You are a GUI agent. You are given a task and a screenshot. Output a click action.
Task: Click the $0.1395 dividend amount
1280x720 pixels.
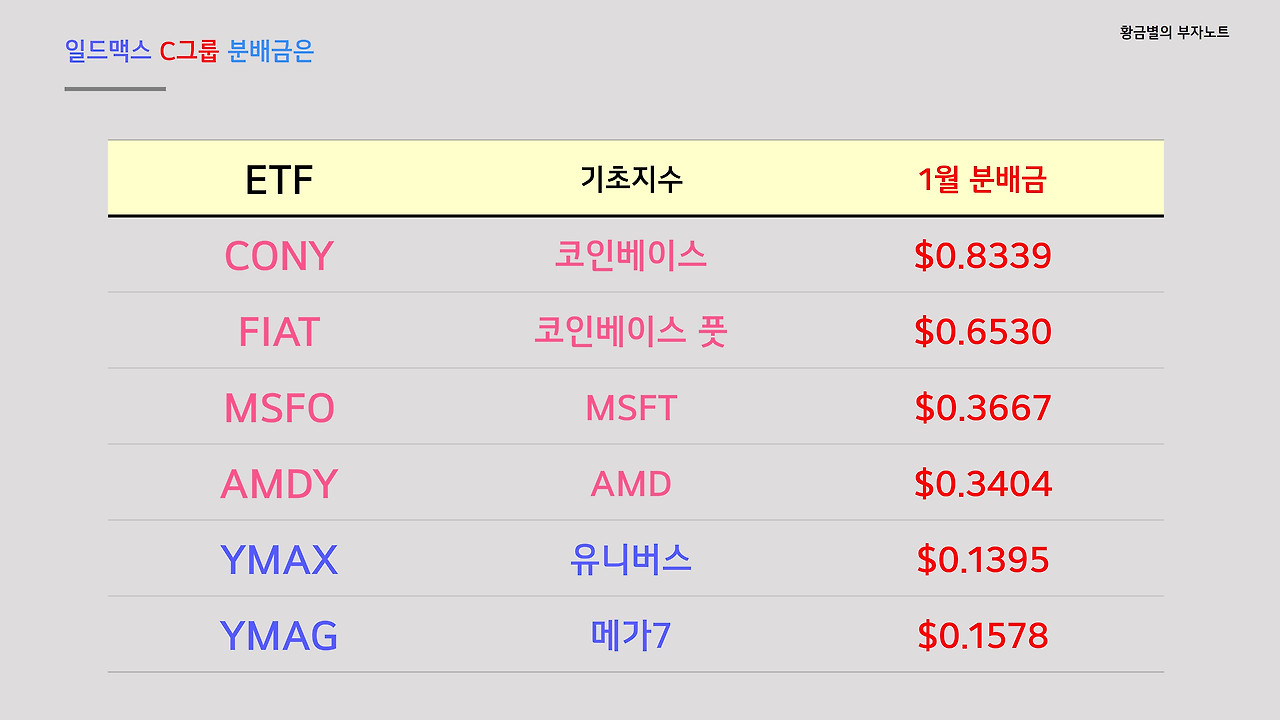pyautogui.click(x=982, y=560)
